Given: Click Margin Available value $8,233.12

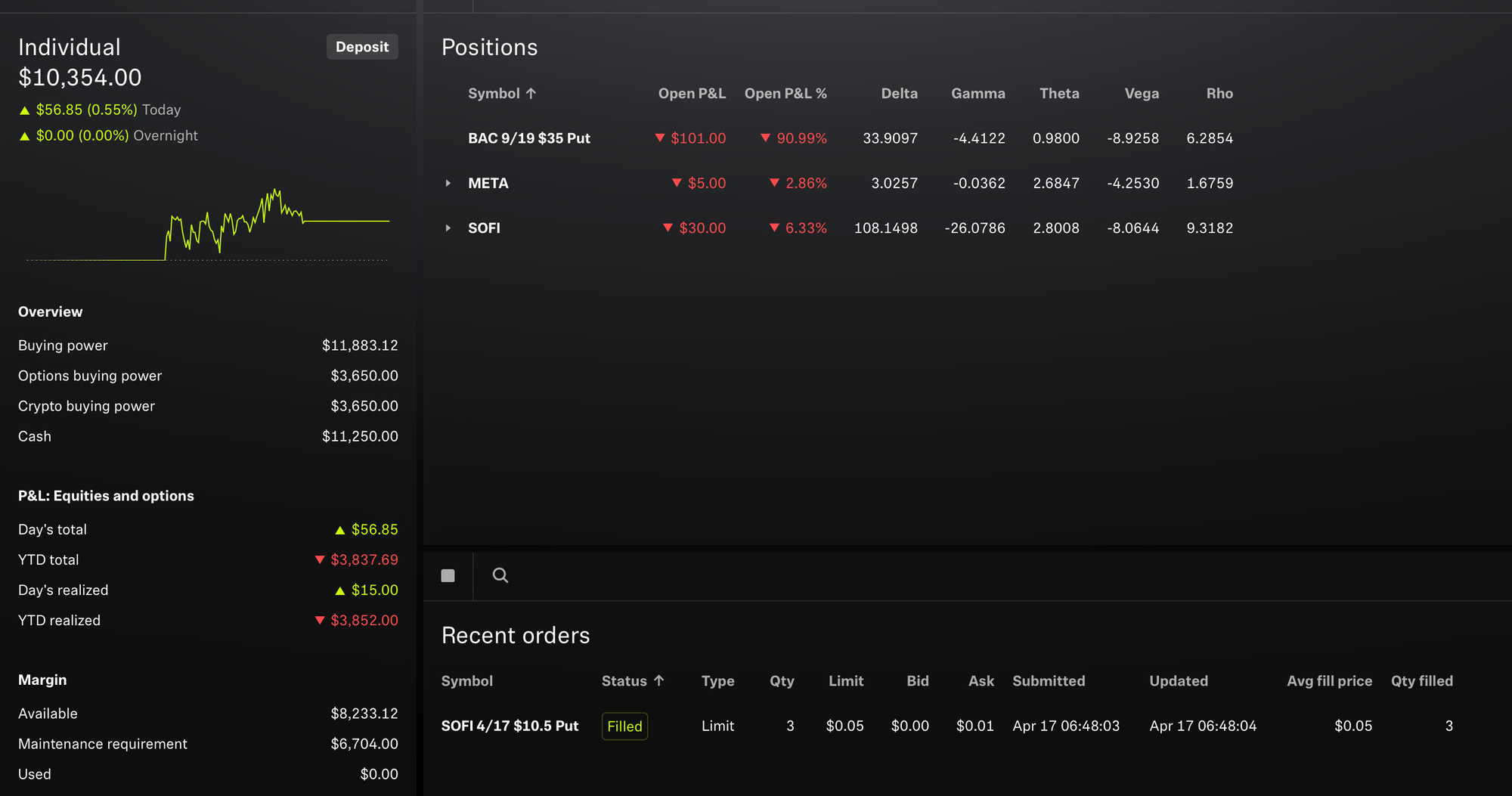Looking at the screenshot, I should tap(364, 714).
